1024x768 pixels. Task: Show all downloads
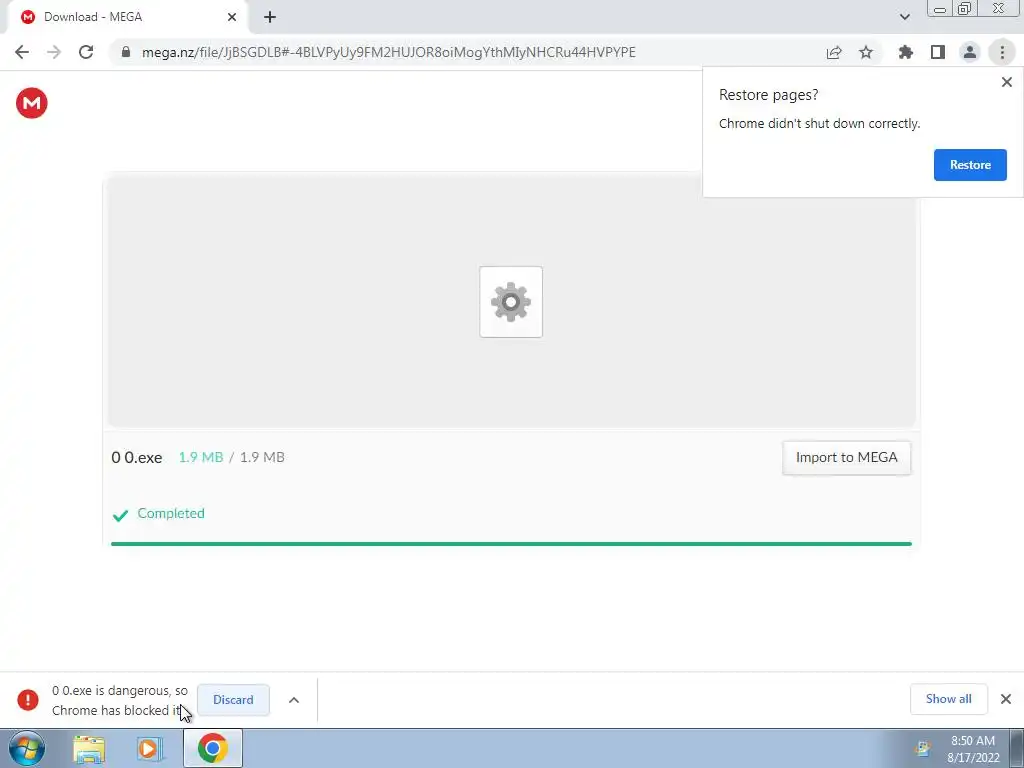[x=948, y=699]
